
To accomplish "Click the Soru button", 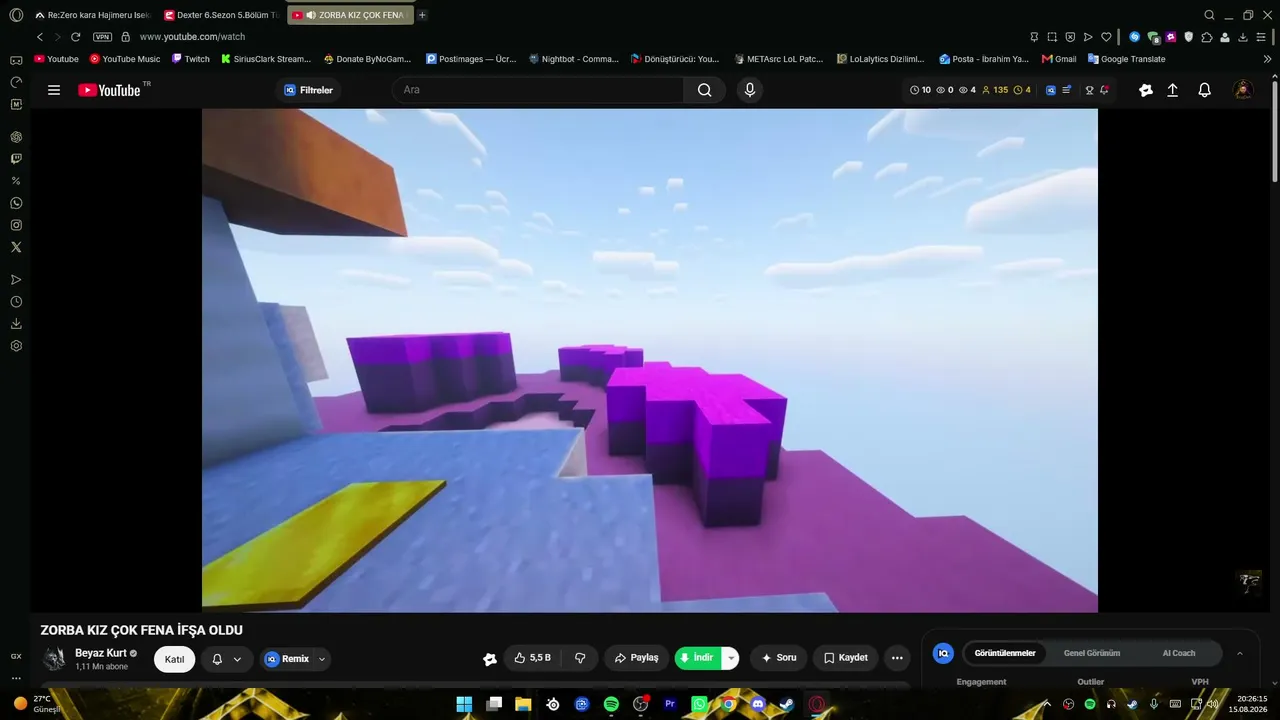I will coord(779,658).
